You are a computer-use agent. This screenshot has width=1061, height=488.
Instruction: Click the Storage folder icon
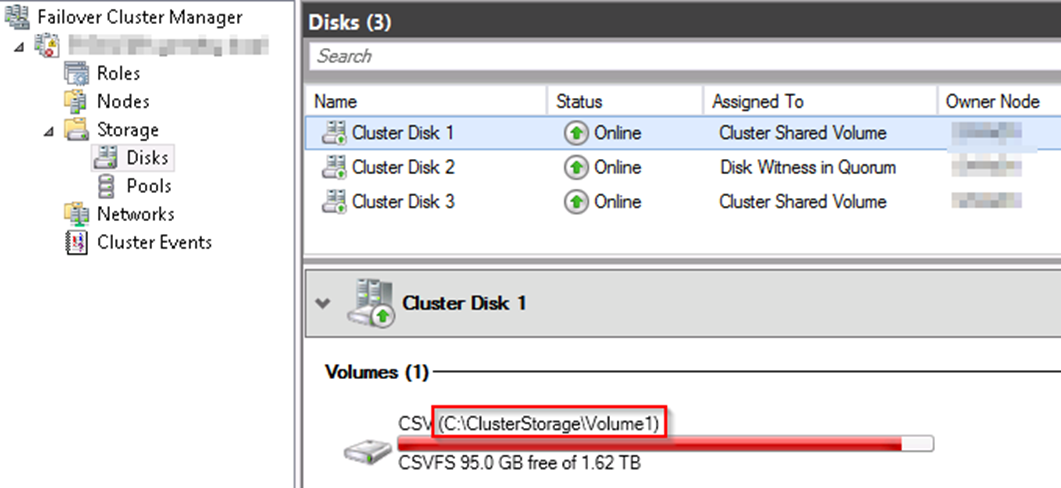(x=76, y=129)
